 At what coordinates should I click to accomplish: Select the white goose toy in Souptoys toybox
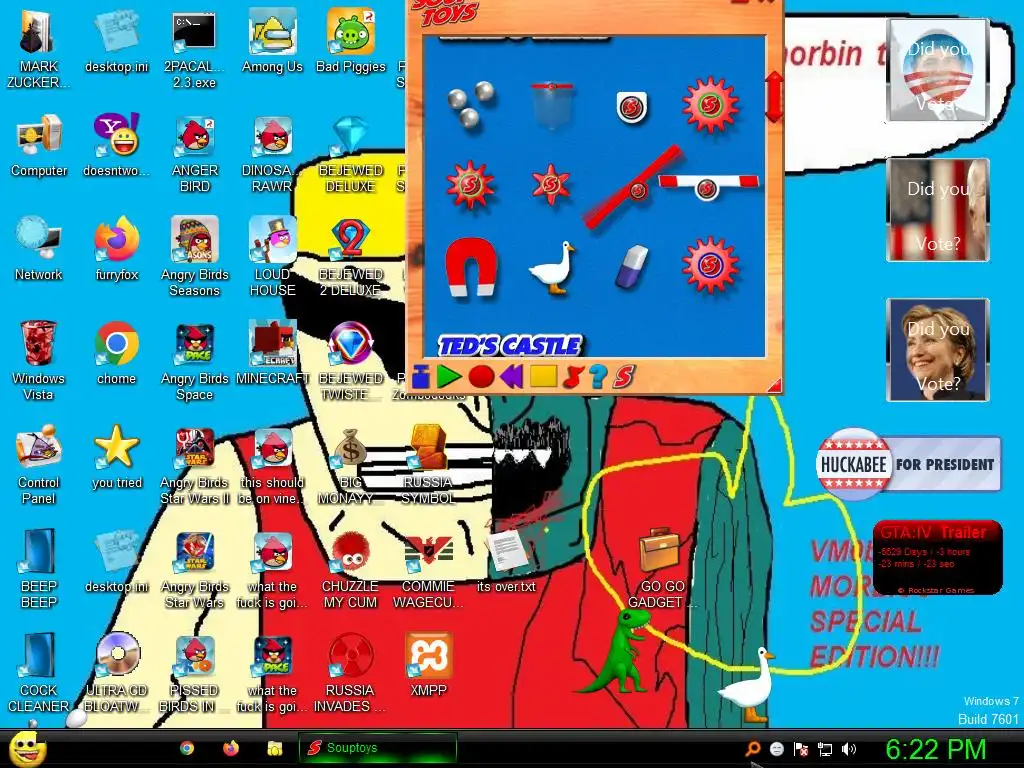(552, 268)
